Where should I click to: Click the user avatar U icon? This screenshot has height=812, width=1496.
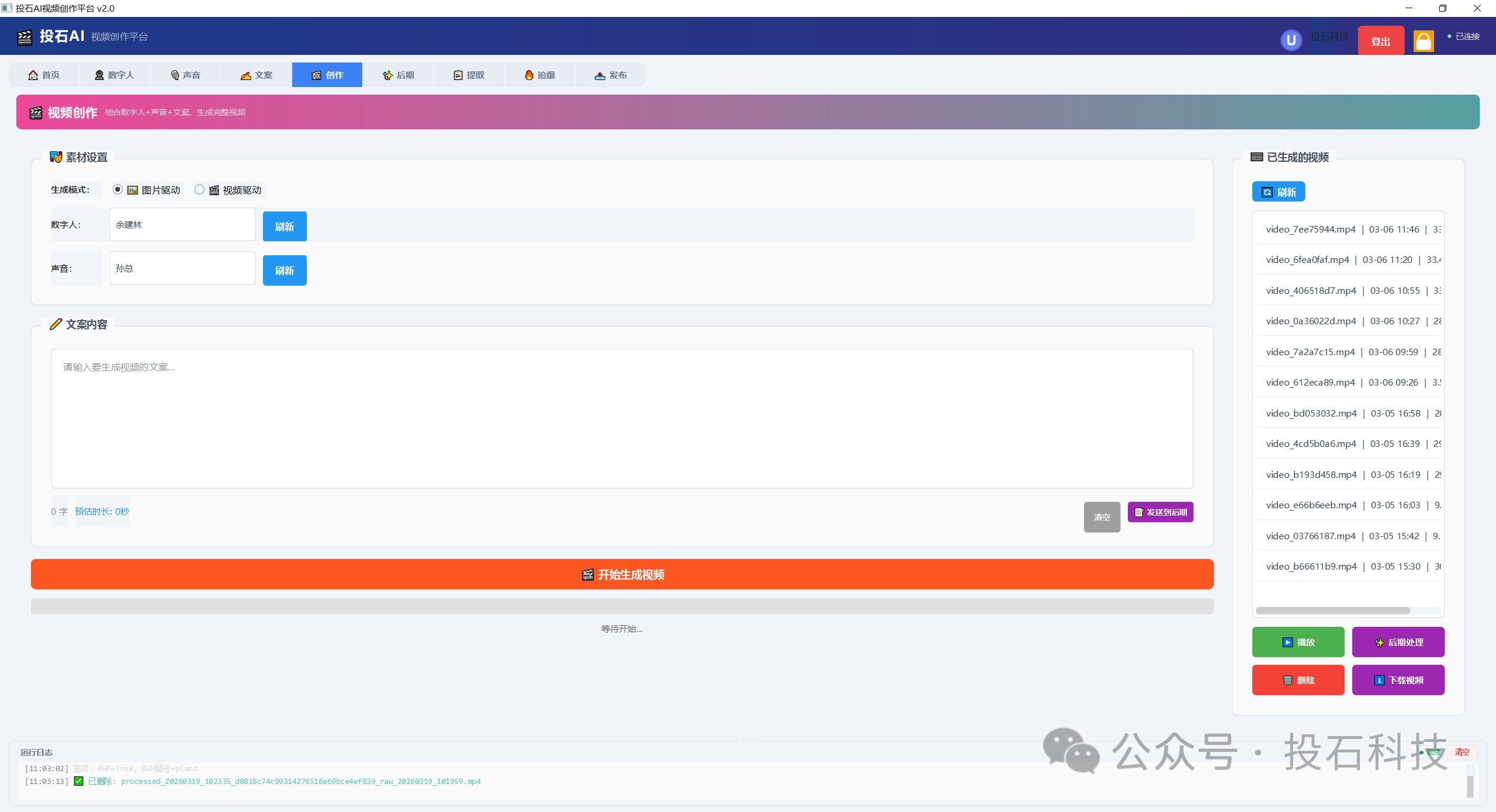(1291, 40)
